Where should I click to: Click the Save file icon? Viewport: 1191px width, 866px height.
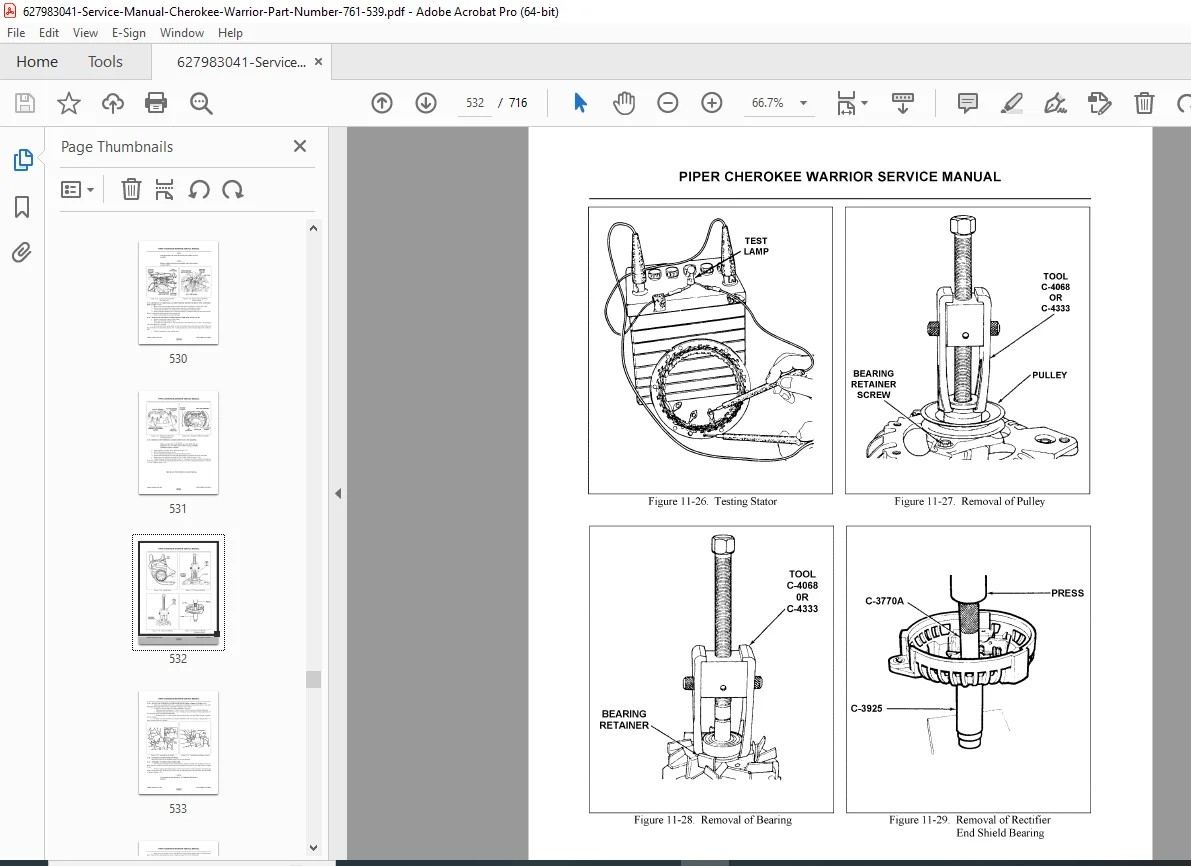[x=25, y=103]
